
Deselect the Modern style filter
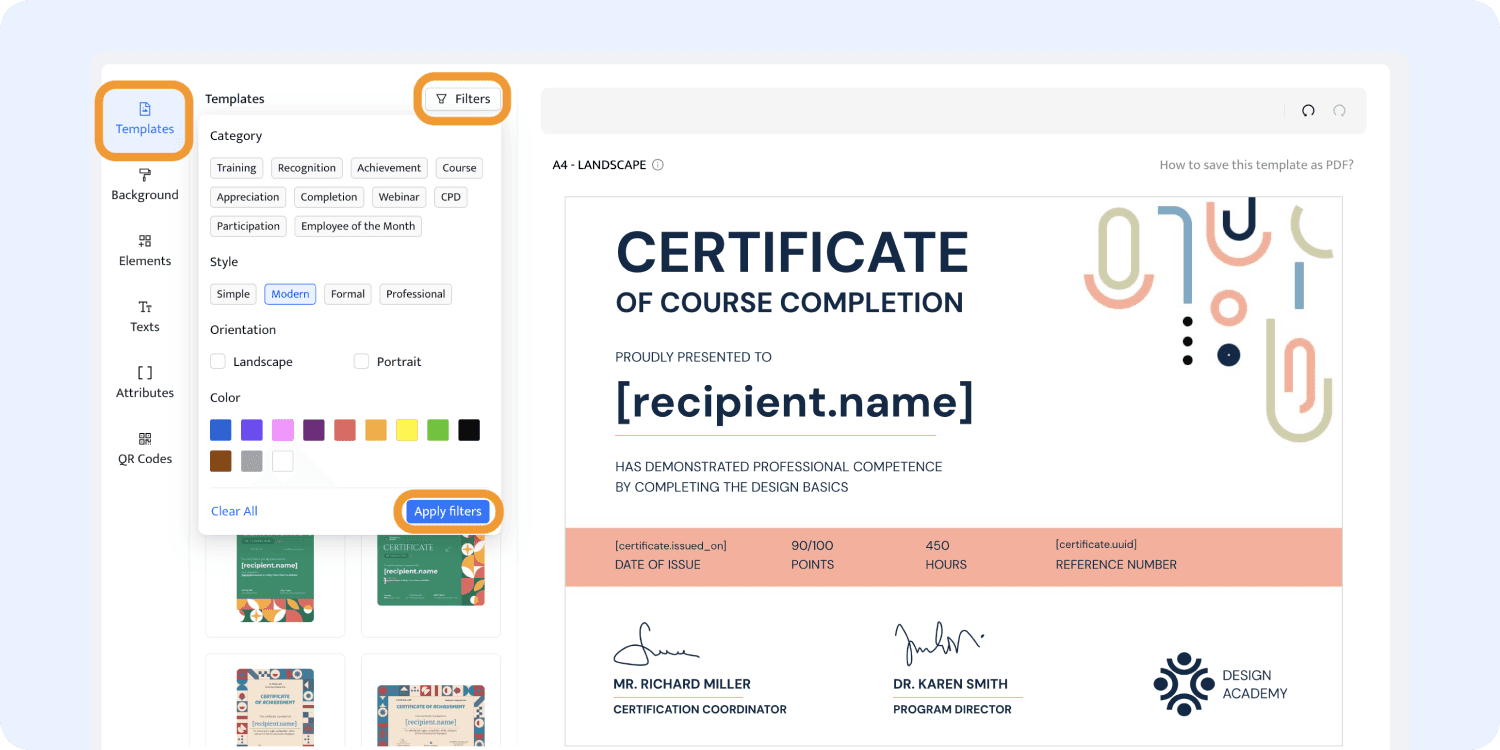pyautogui.click(x=290, y=294)
